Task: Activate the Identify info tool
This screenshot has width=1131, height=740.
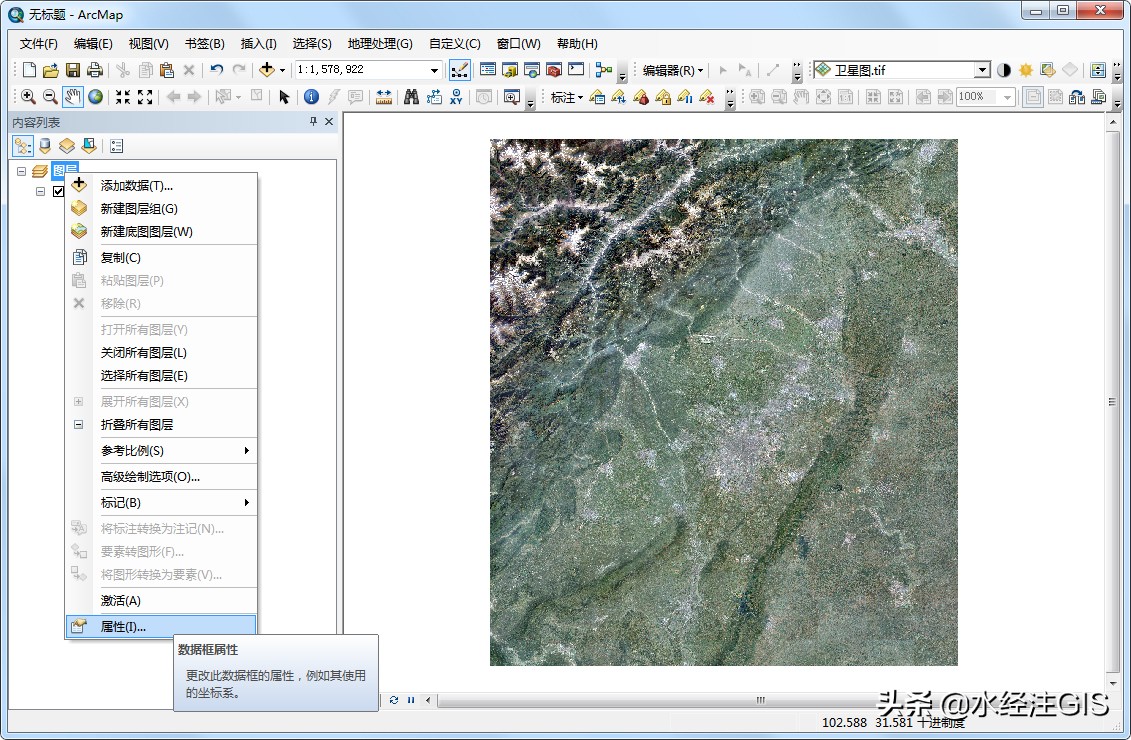Action: click(x=312, y=97)
